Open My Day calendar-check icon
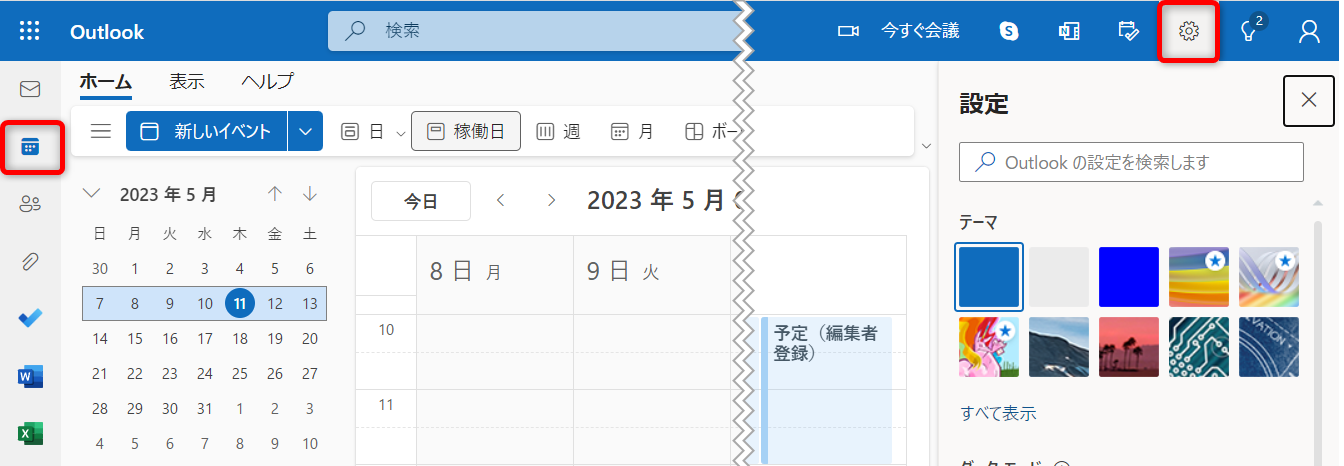The image size is (1344, 466). [x=1128, y=31]
